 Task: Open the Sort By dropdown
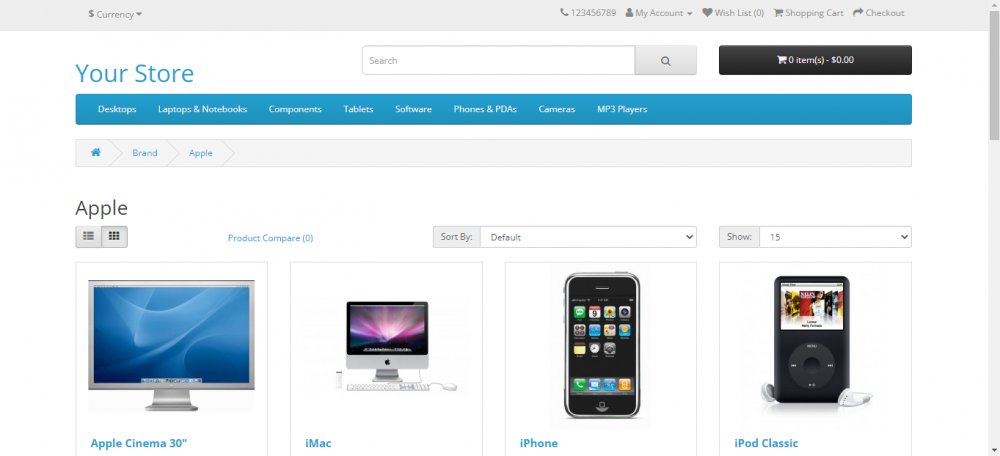point(588,237)
